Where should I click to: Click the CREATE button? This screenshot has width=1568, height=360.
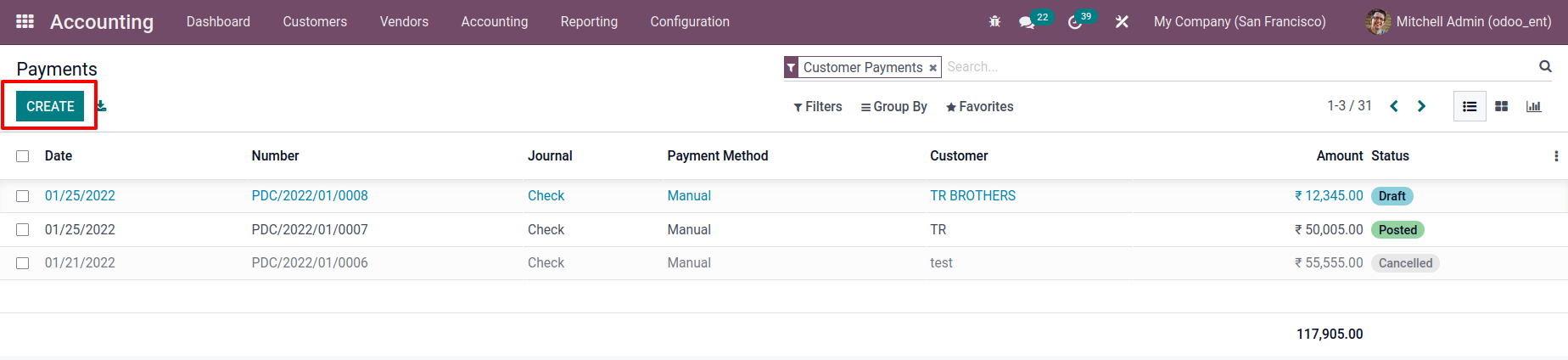(x=50, y=106)
